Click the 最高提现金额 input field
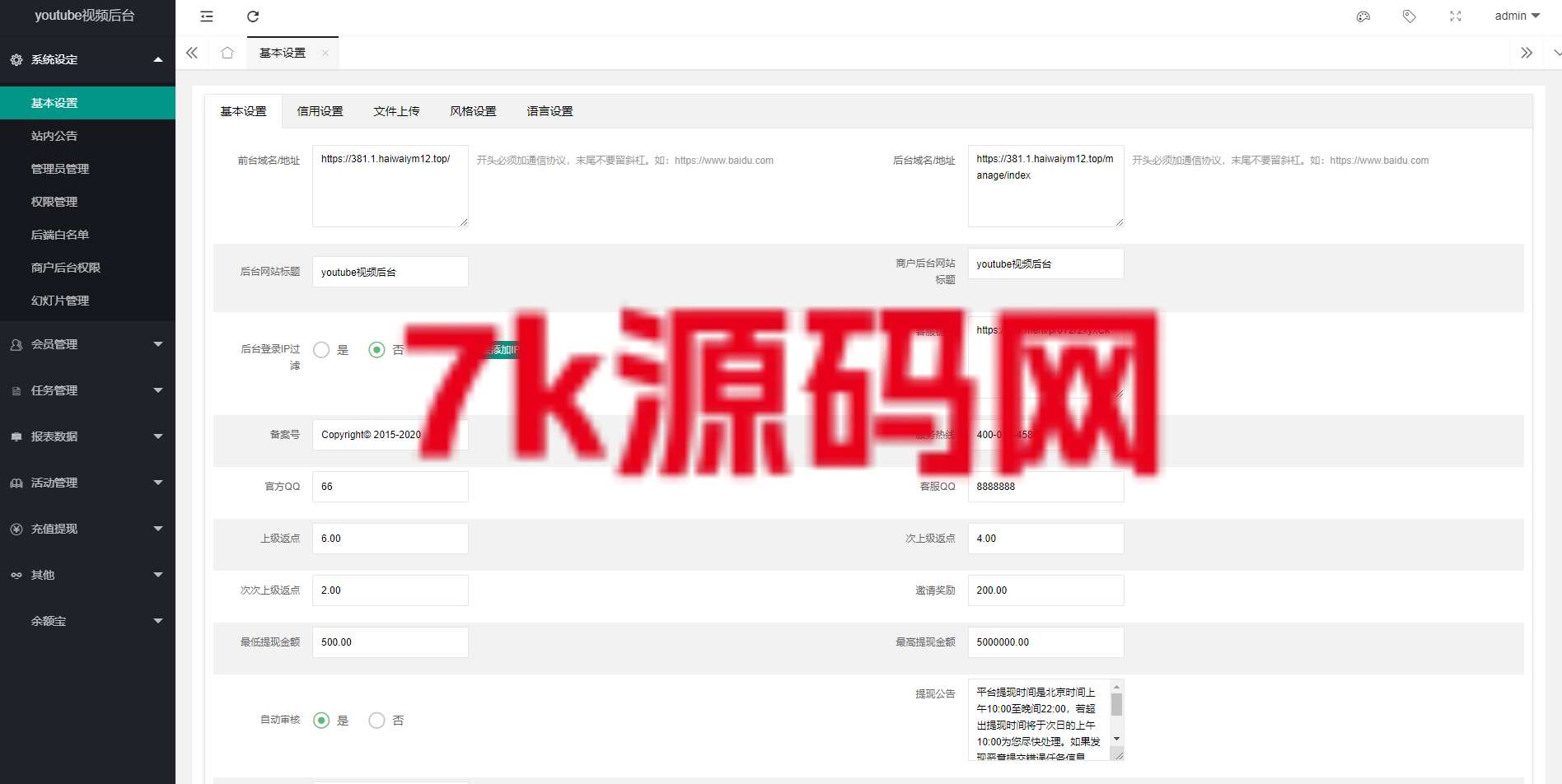The image size is (1562, 784). point(1045,642)
